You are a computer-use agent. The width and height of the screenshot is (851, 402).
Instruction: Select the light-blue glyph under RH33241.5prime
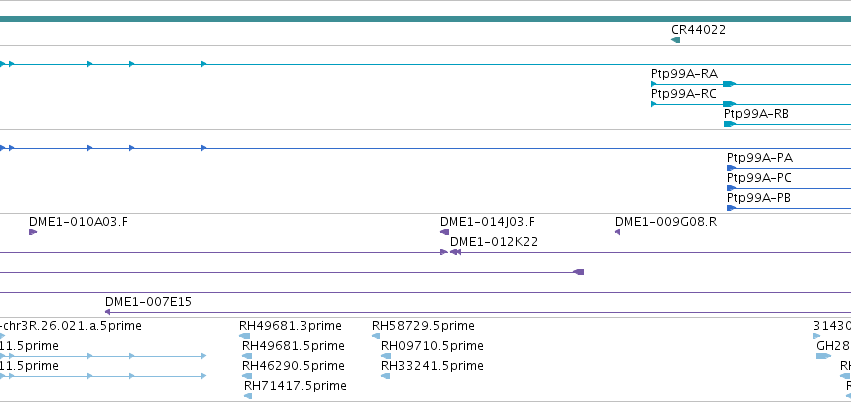(385, 376)
